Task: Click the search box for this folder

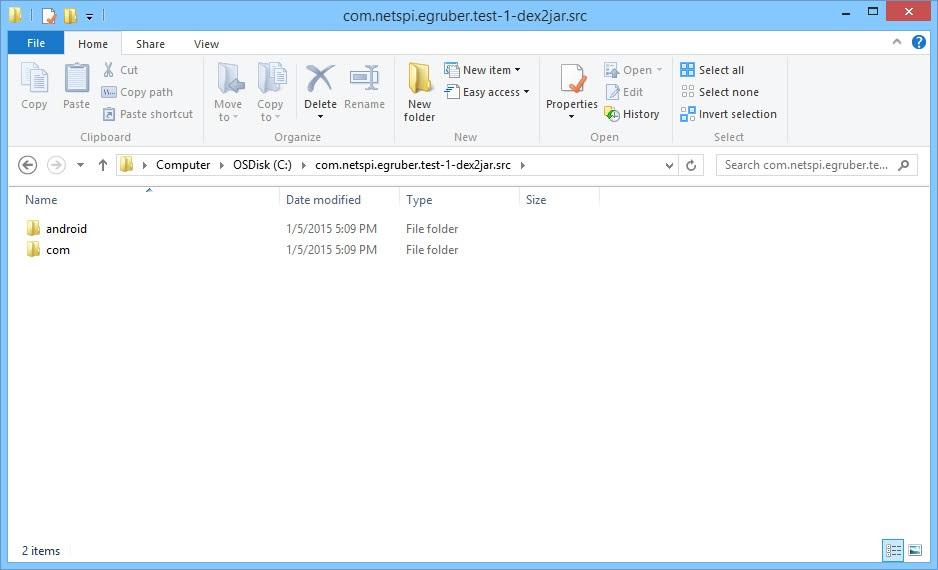Action: pyautogui.click(x=806, y=165)
